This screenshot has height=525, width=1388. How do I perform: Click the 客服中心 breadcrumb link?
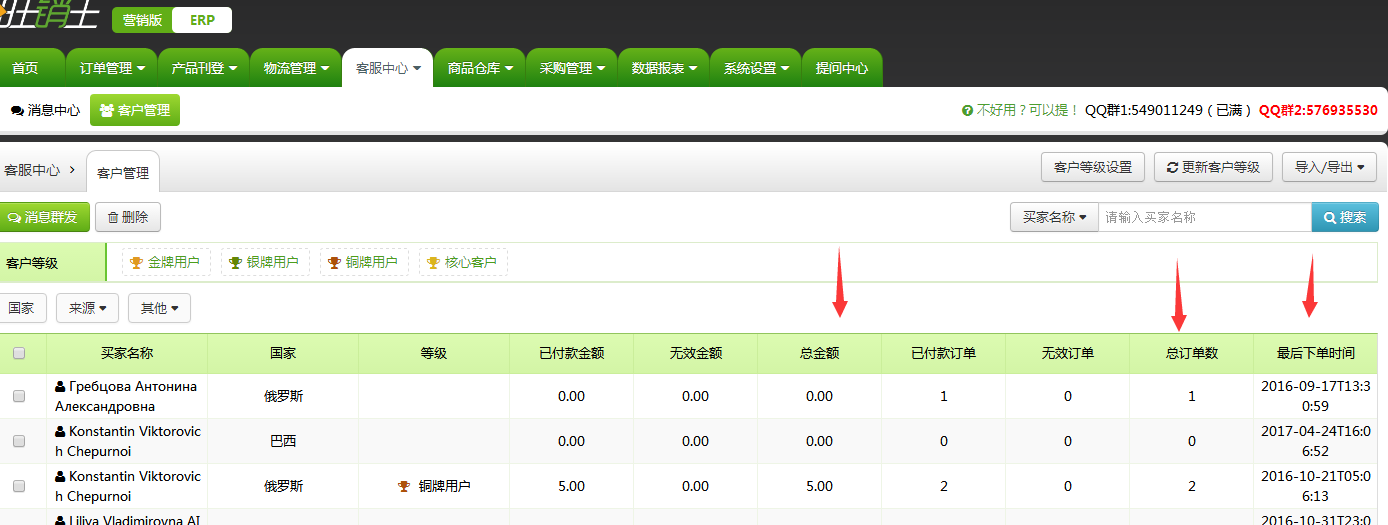click(32, 170)
